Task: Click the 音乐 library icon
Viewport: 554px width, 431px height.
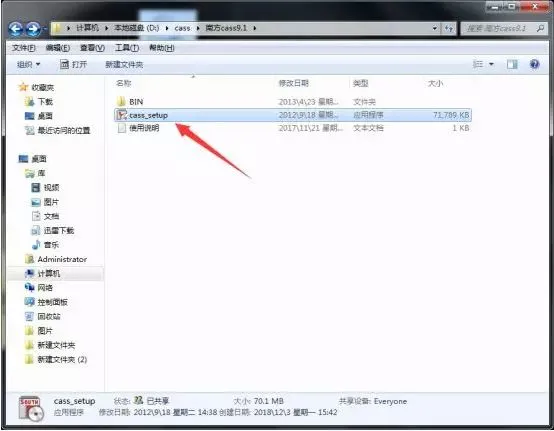Action: pyautogui.click(x=36, y=245)
